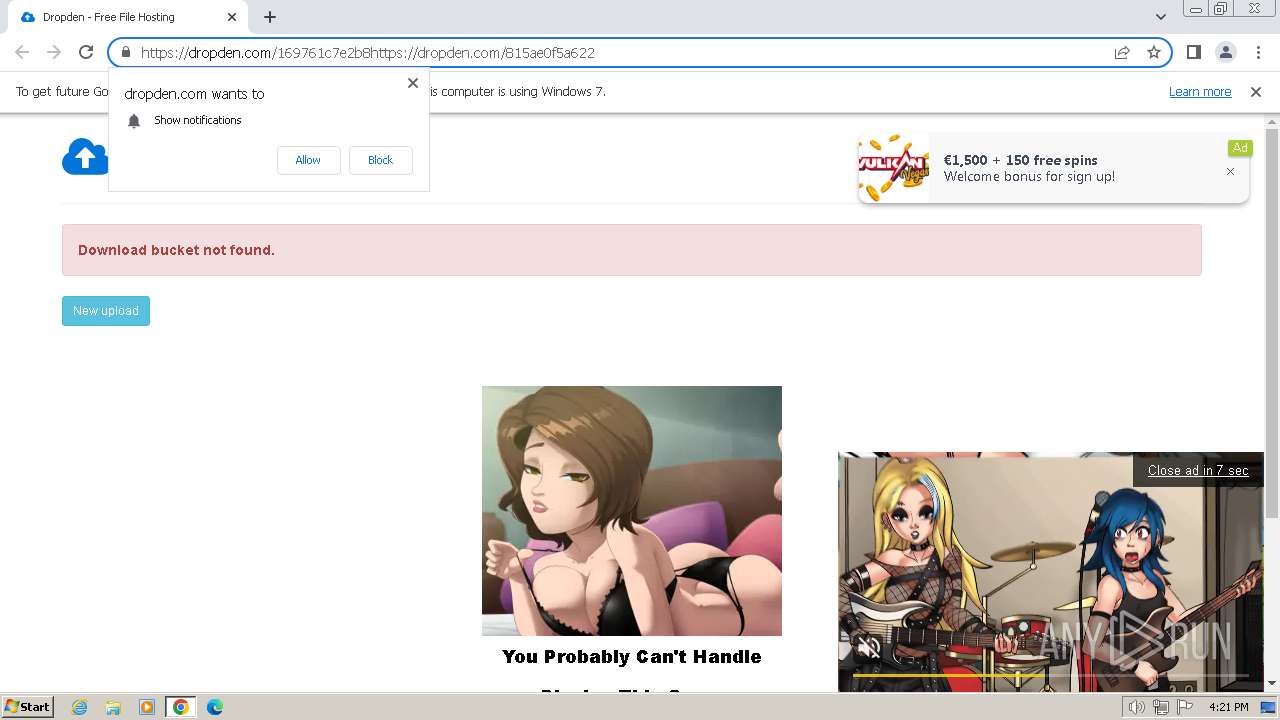Screen dimensions: 1280x720
Task: Click the "Download bucket not found." alert
Action: click(632, 250)
